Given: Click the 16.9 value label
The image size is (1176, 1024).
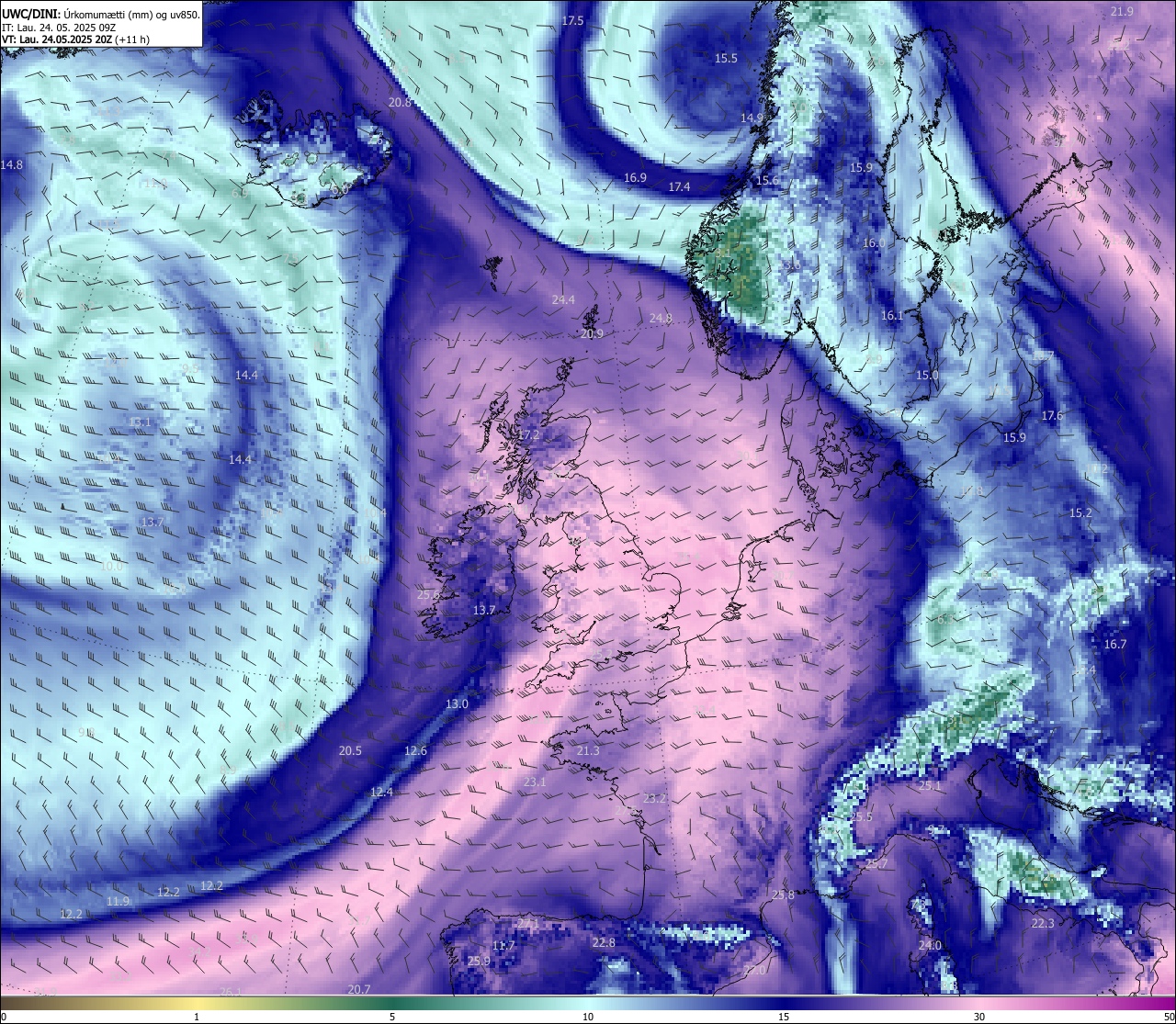Looking at the screenshot, I should (x=635, y=177).
